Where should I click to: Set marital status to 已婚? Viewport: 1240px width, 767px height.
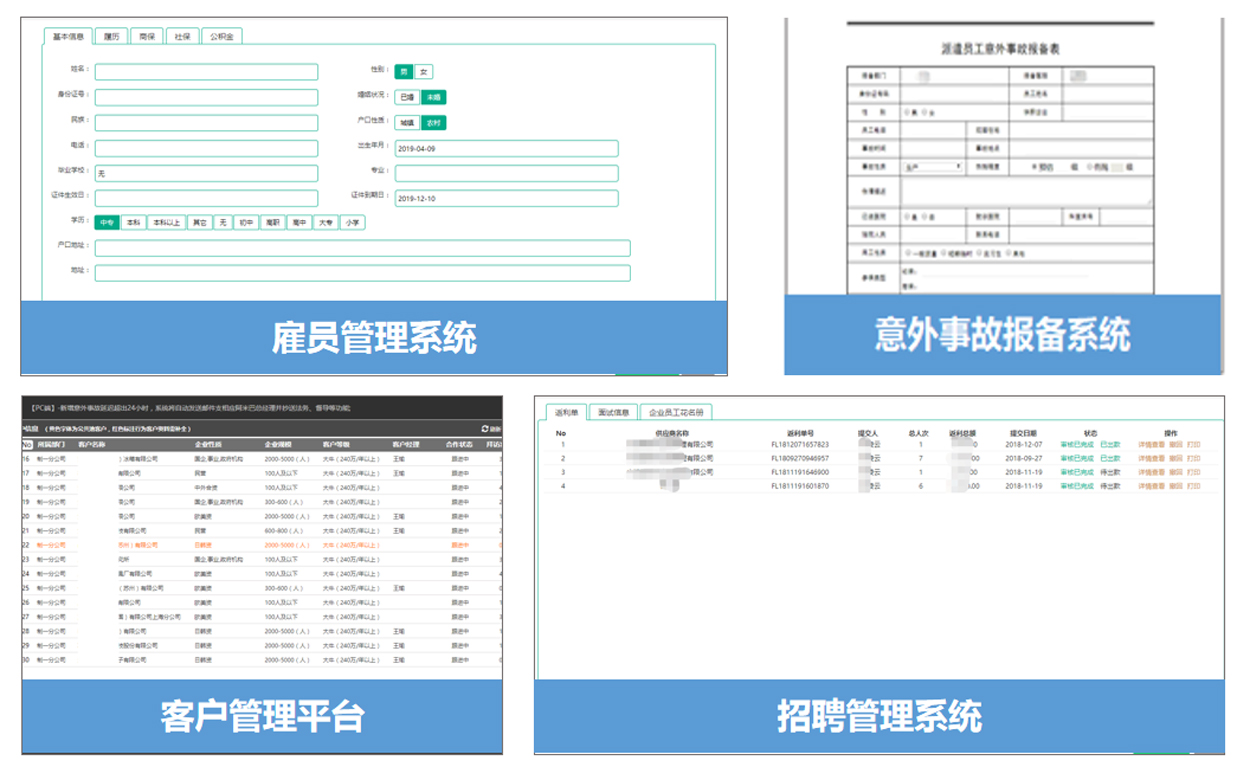tap(407, 98)
